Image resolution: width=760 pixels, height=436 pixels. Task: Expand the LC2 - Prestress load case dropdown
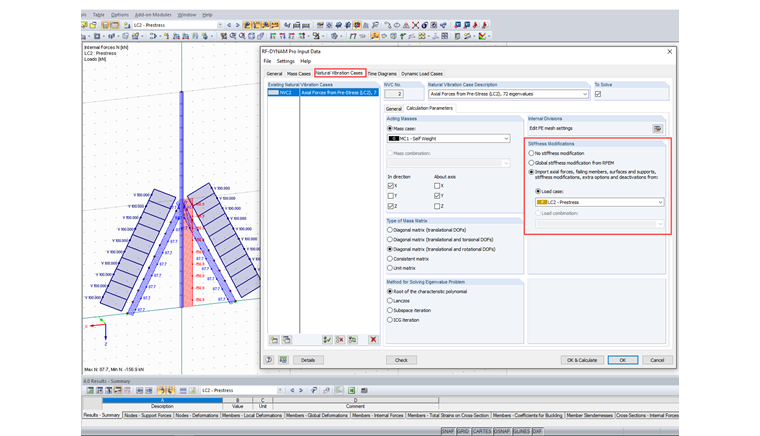point(660,202)
